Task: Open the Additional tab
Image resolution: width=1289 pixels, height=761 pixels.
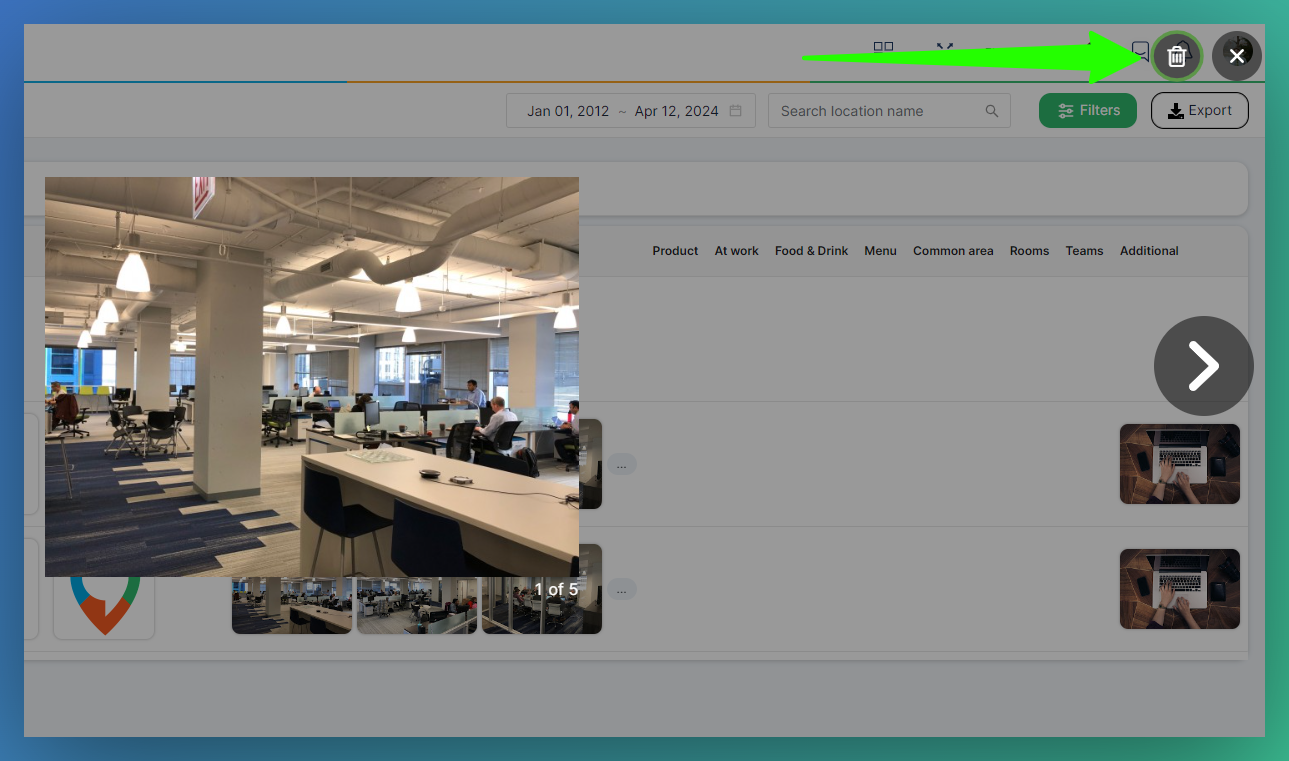Action: (1149, 251)
